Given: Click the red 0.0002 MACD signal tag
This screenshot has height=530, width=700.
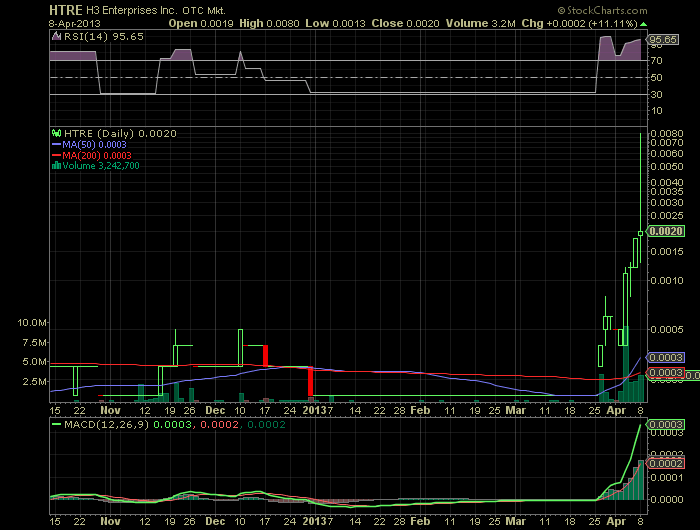Looking at the screenshot, I should [666, 463].
